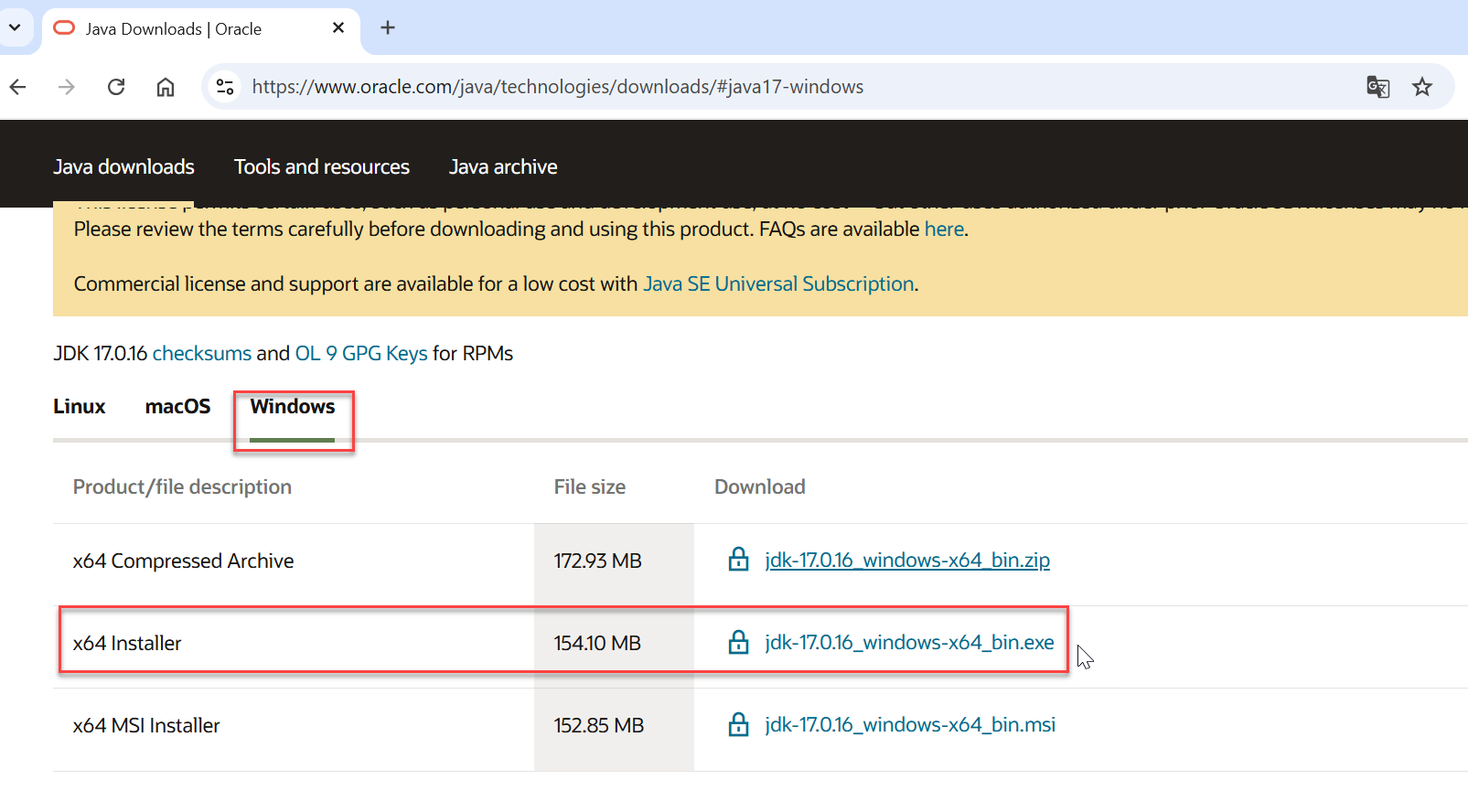The image size is (1468, 812).
Task: Switch to the Linux tab
Action: tap(80, 406)
